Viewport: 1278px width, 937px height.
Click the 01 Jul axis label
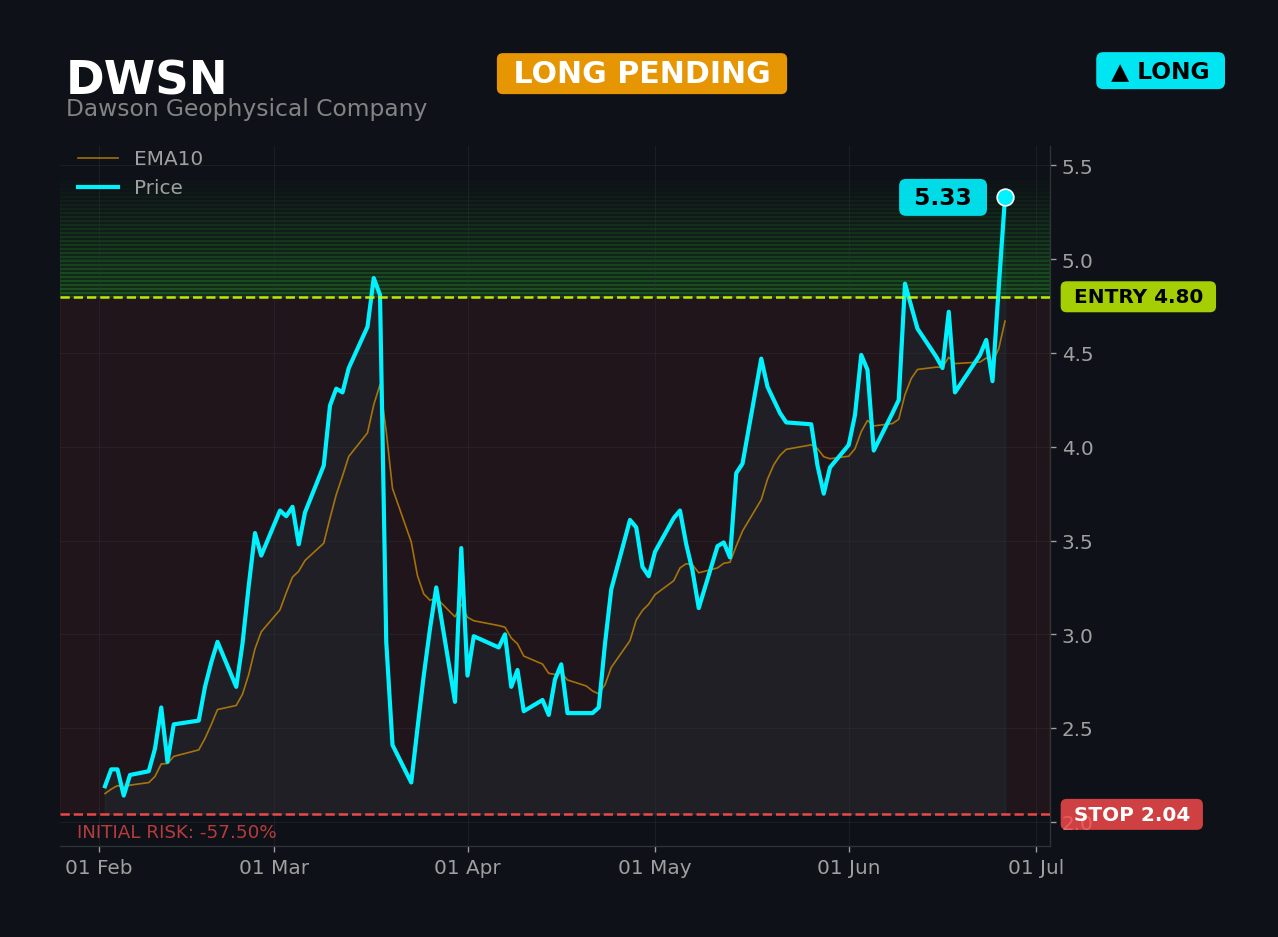click(1036, 868)
